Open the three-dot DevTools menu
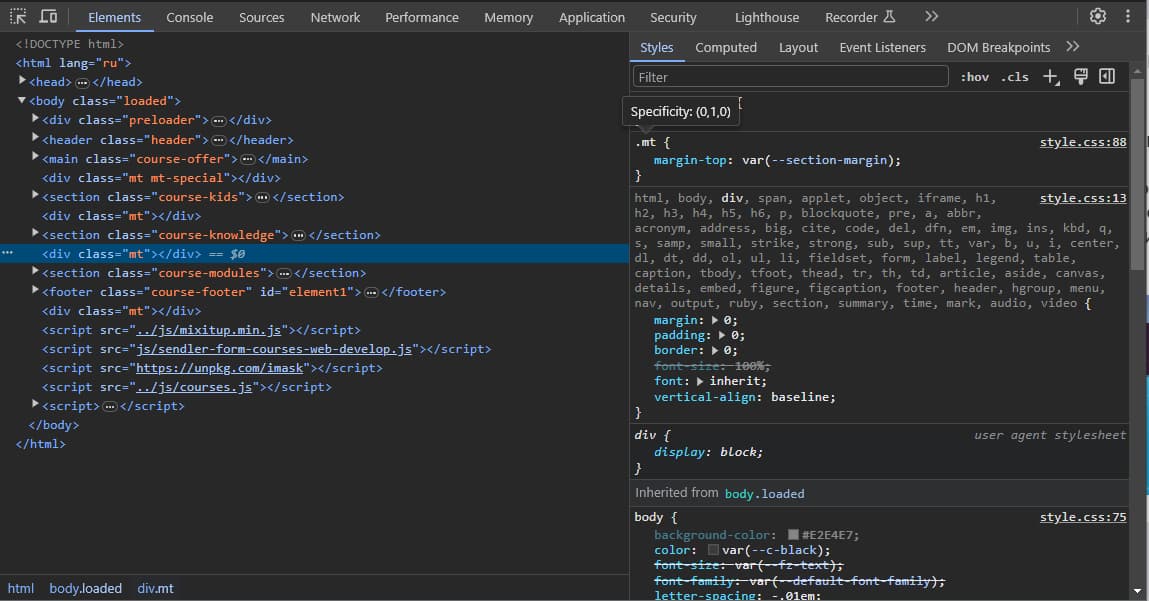The height and width of the screenshot is (601, 1149). tap(1129, 16)
